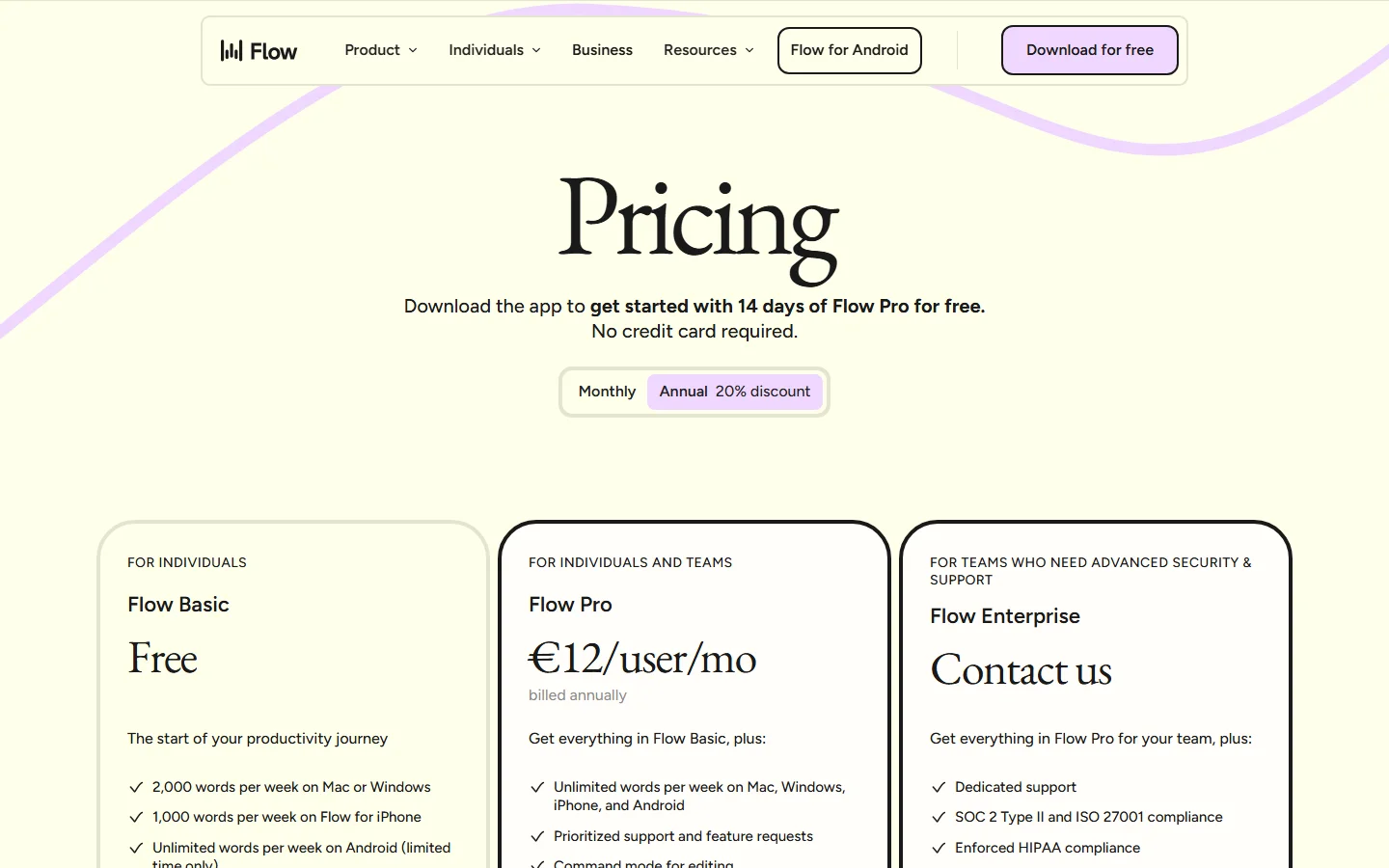Click the Flow for Android button

[x=849, y=50]
